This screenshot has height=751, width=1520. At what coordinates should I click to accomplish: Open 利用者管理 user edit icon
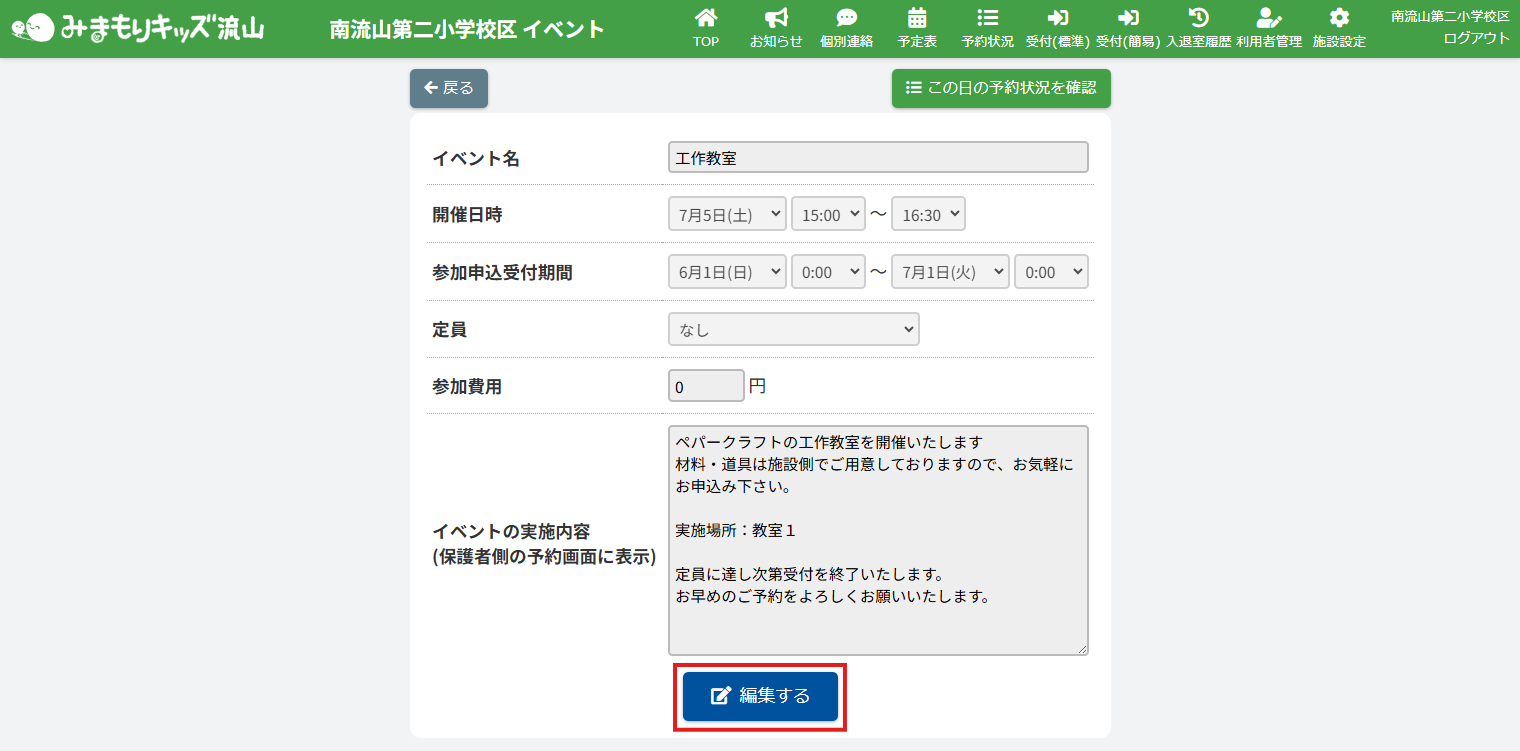pos(1268,18)
